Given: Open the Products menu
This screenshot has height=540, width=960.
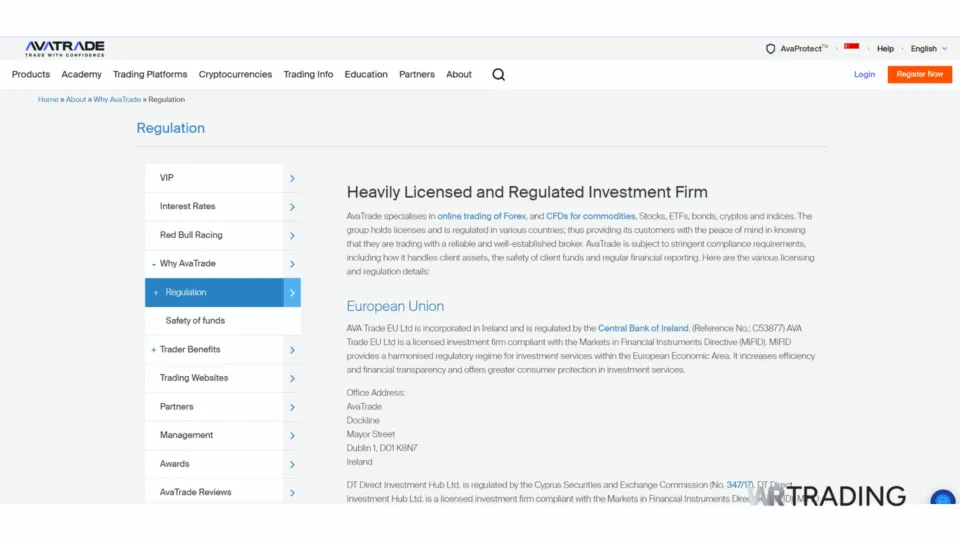Looking at the screenshot, I should point(31,75).
